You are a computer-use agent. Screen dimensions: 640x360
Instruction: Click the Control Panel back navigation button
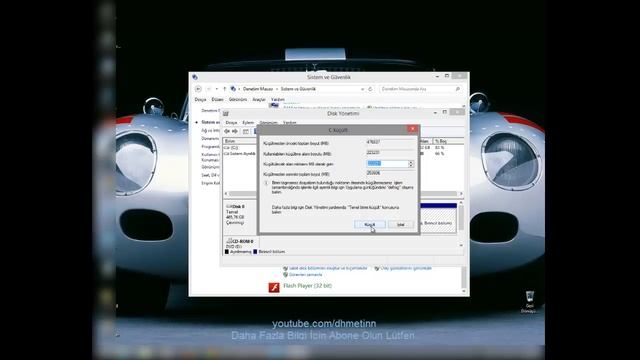pyautogui.click(x=198, y=89)
